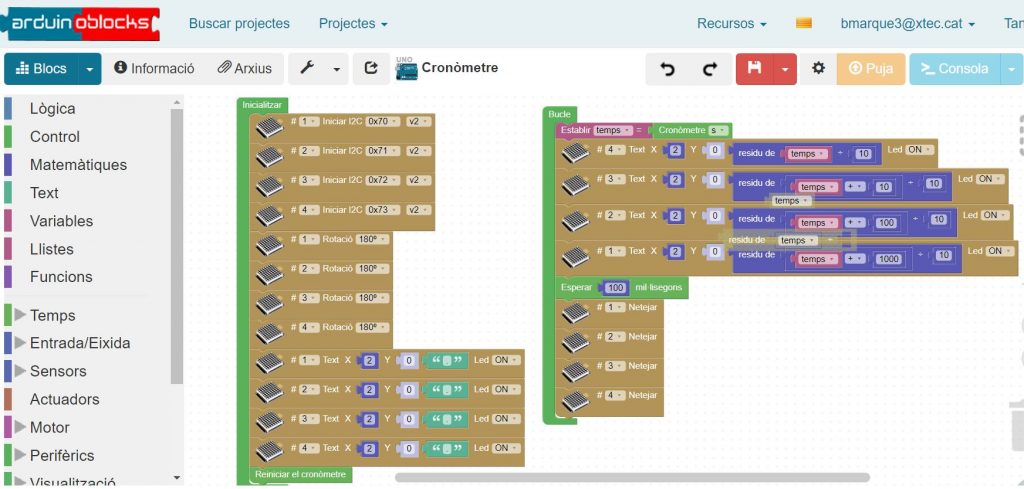Click the Puja upload button
This screenshot has width=1024, height=489.
[870, 69]
